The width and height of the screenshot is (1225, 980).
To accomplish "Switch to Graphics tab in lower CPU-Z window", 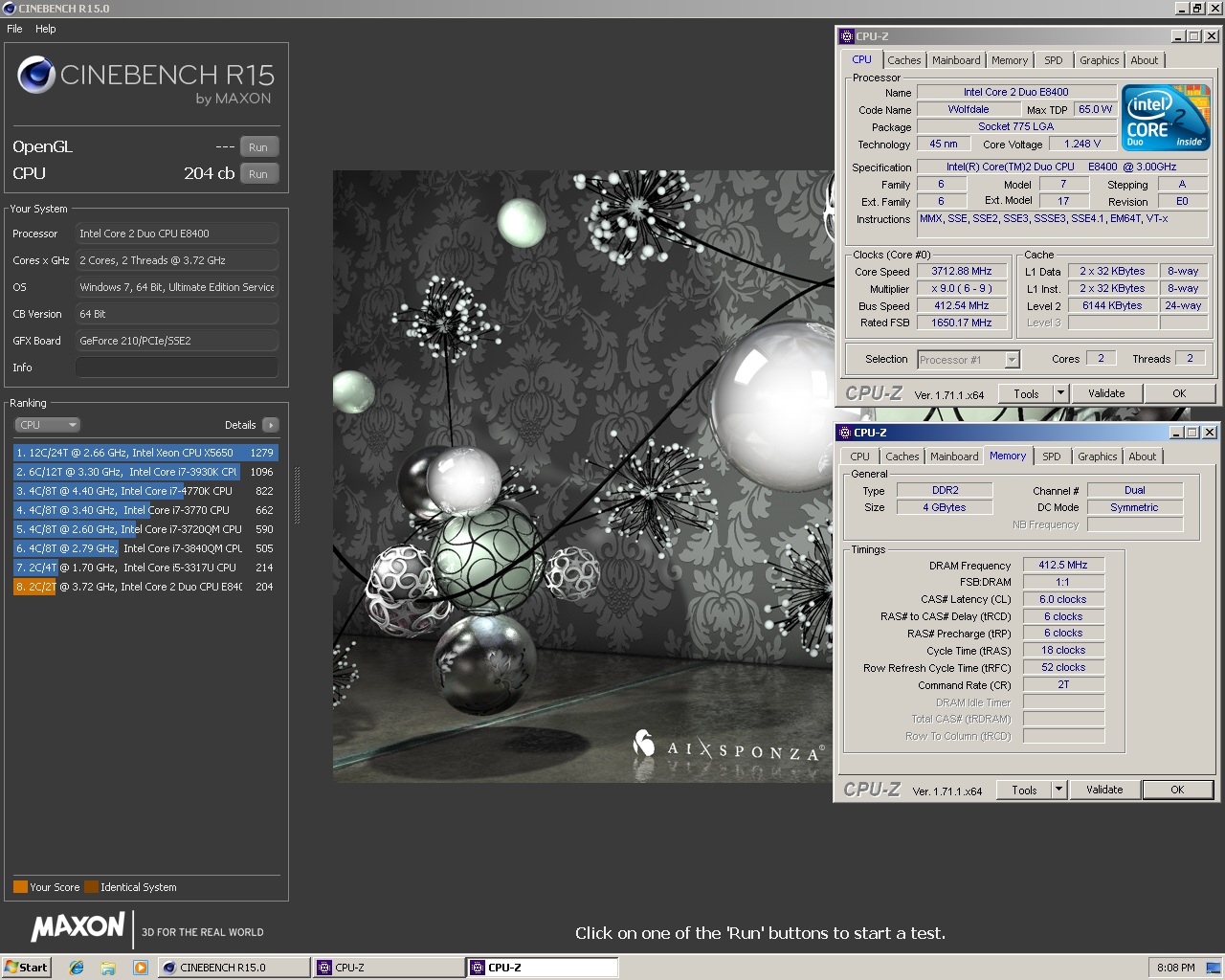I will [x=1098, y=457].
